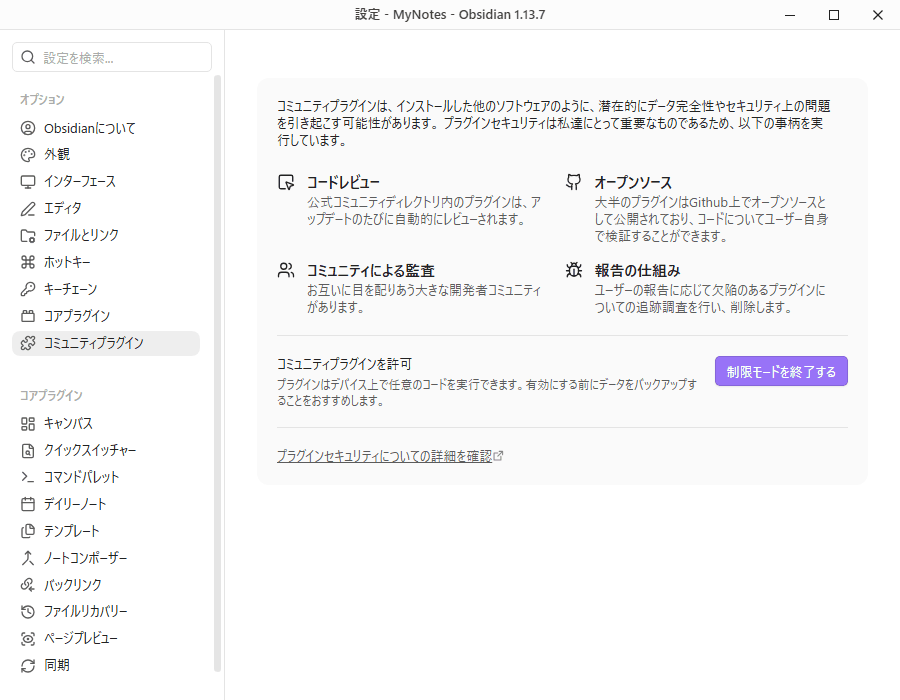Screen dimensions: 900x700
Task: Click the sync arrows icon for 同期
Action: (28, 666)
